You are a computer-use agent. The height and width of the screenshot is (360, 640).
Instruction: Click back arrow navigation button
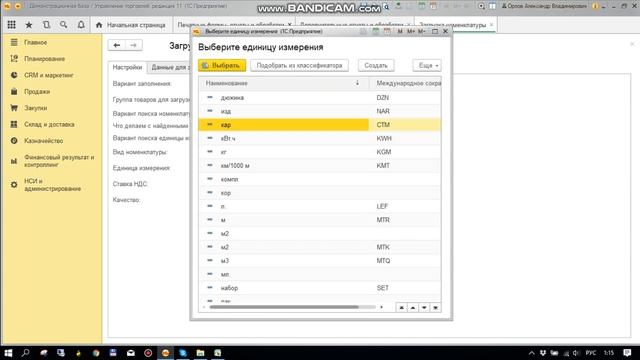(117, 45)
